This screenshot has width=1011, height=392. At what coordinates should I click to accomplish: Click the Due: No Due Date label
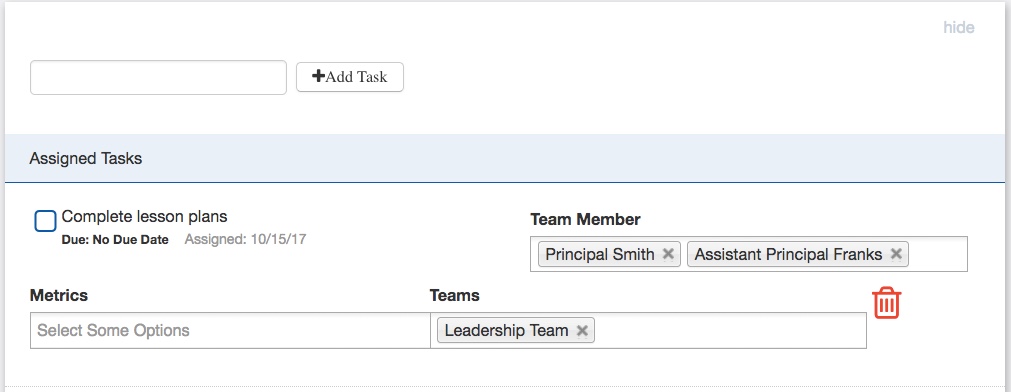pyautogui.click(x=115, y=240)
